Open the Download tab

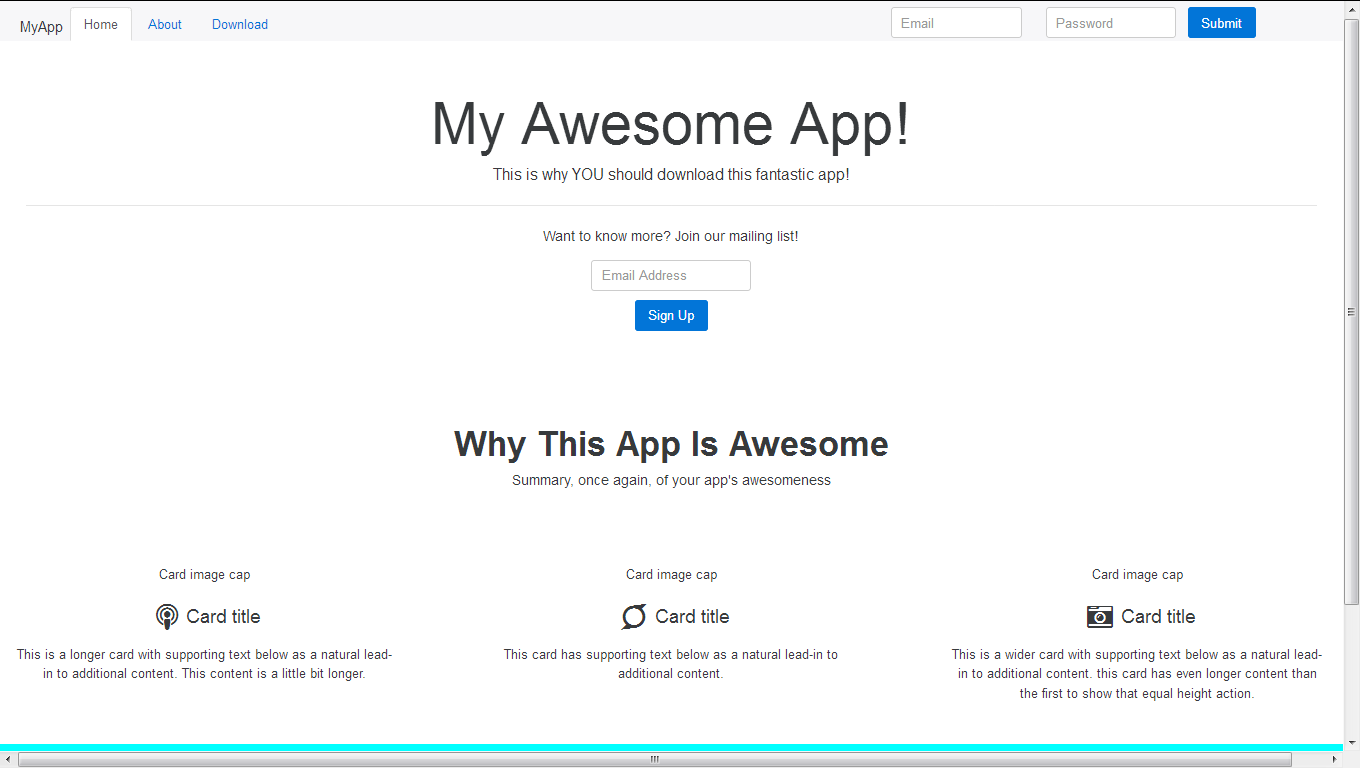pos(240,24)
